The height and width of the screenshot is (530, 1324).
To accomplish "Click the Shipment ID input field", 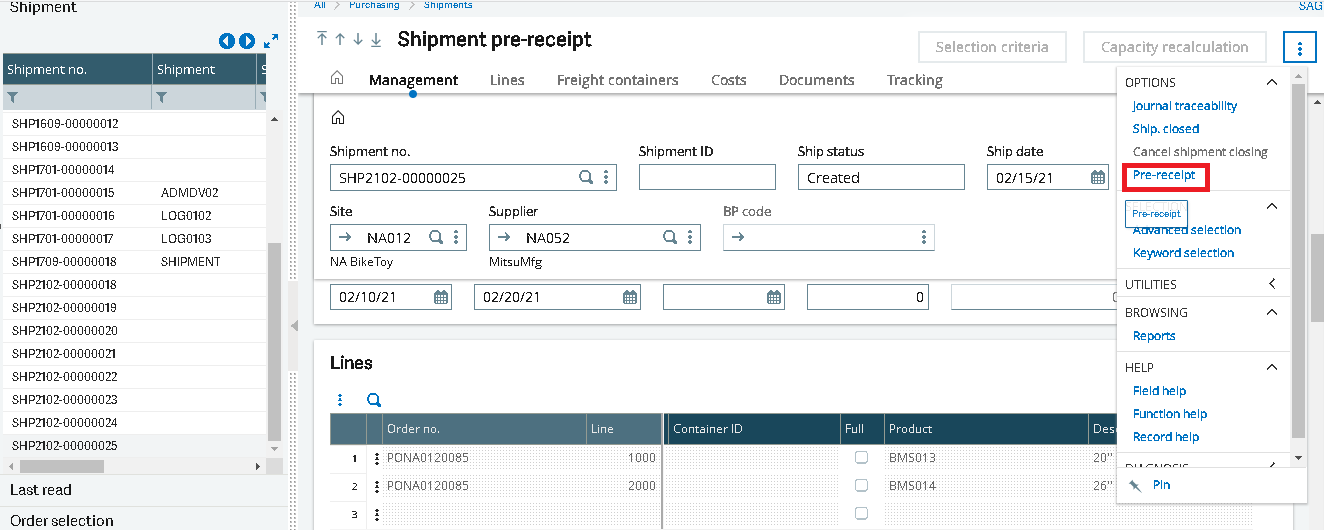I will [x=707, y=178].
